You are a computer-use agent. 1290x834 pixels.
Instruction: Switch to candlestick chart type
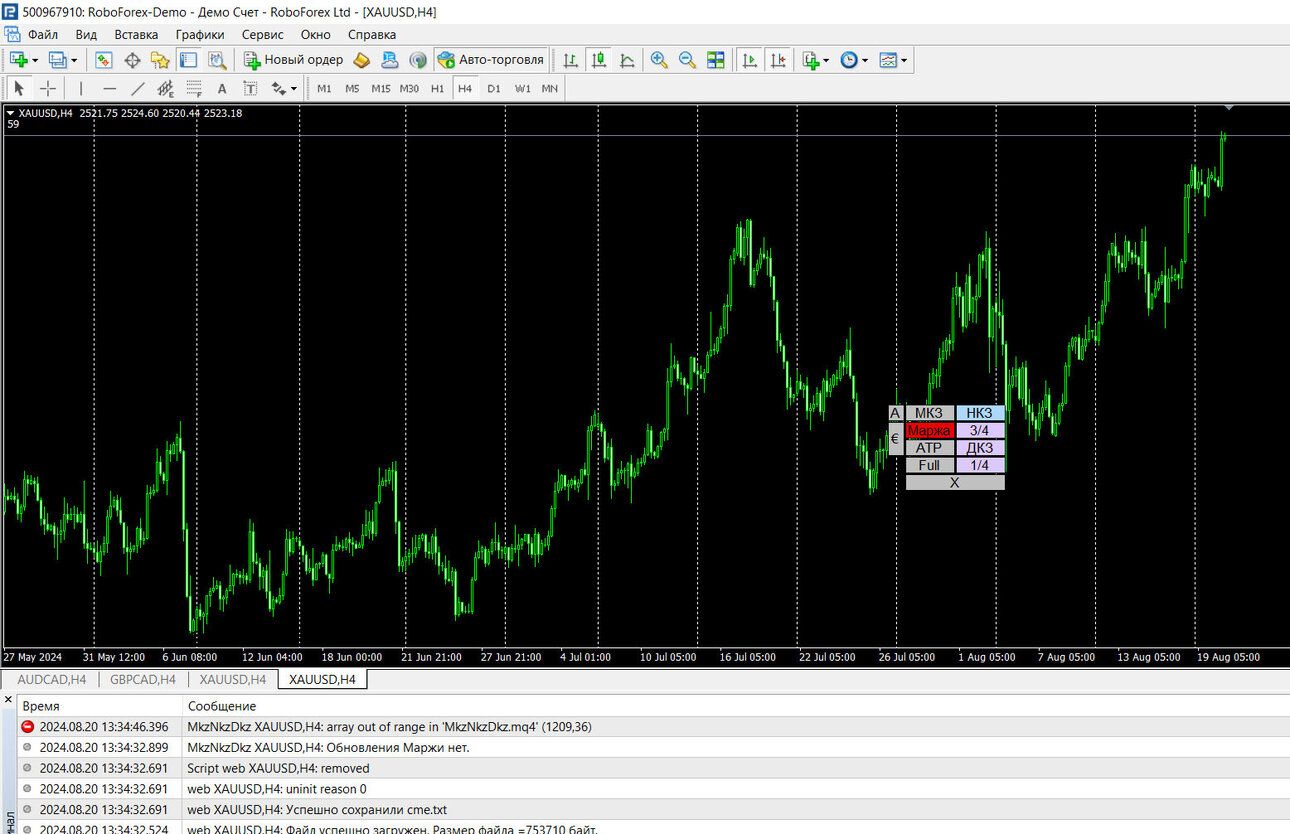[x=599, y=60]
